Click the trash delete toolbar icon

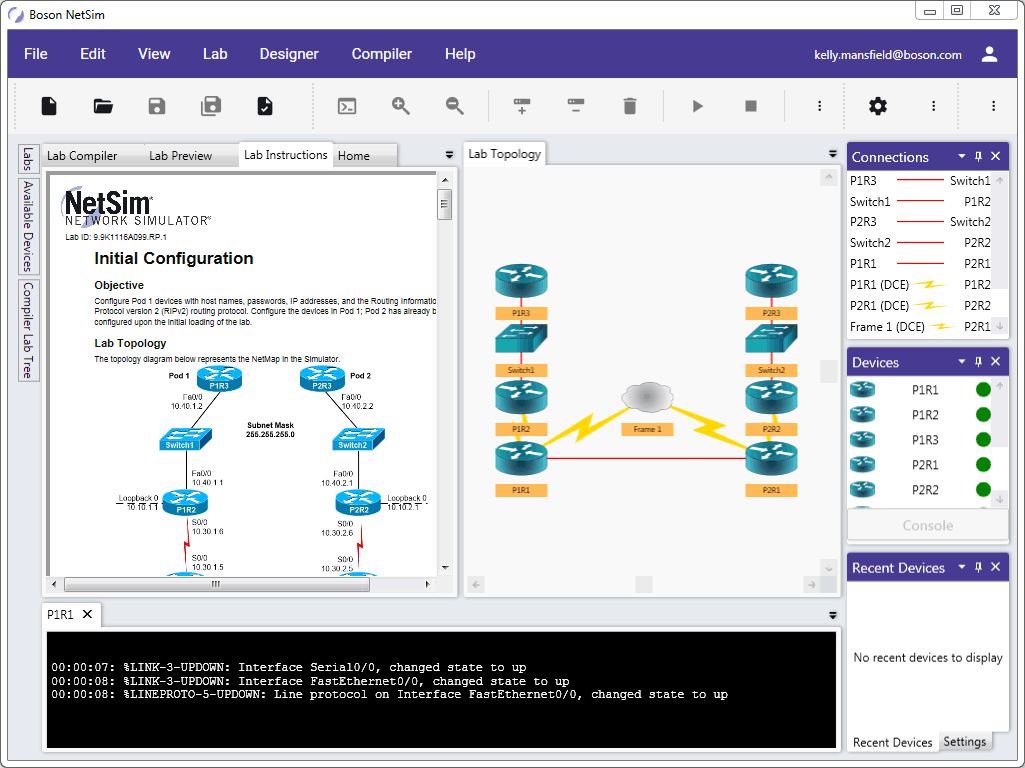629,106
